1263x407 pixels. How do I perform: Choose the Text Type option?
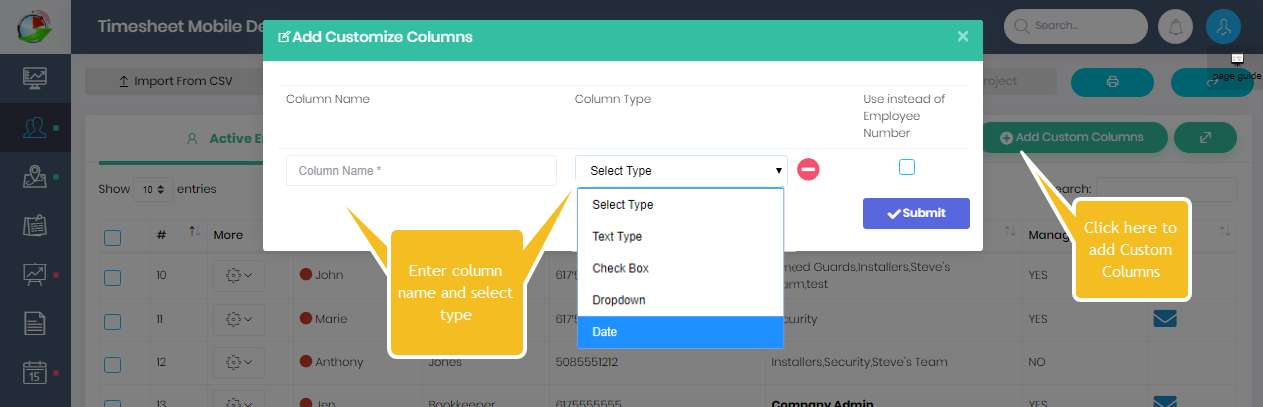pos(680,236)
